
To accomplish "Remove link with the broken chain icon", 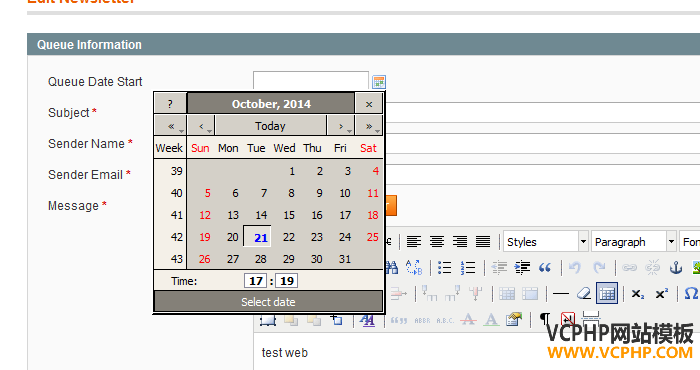I will [x=653, y=268].
